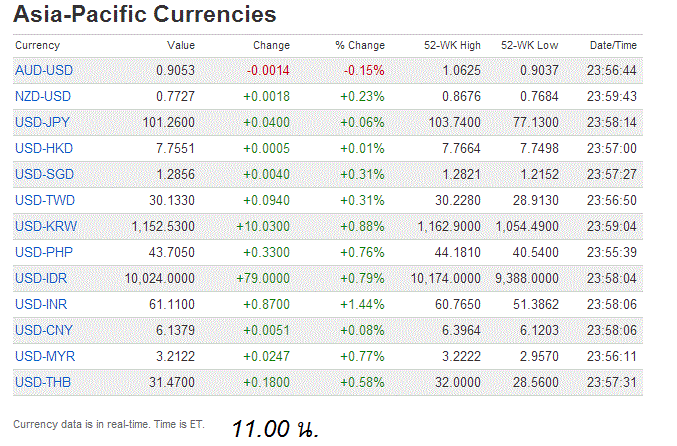The height and width of the screenshot is (446, 677).
Task: Open the USD-THB currency link
Action: tap(44, 382)
